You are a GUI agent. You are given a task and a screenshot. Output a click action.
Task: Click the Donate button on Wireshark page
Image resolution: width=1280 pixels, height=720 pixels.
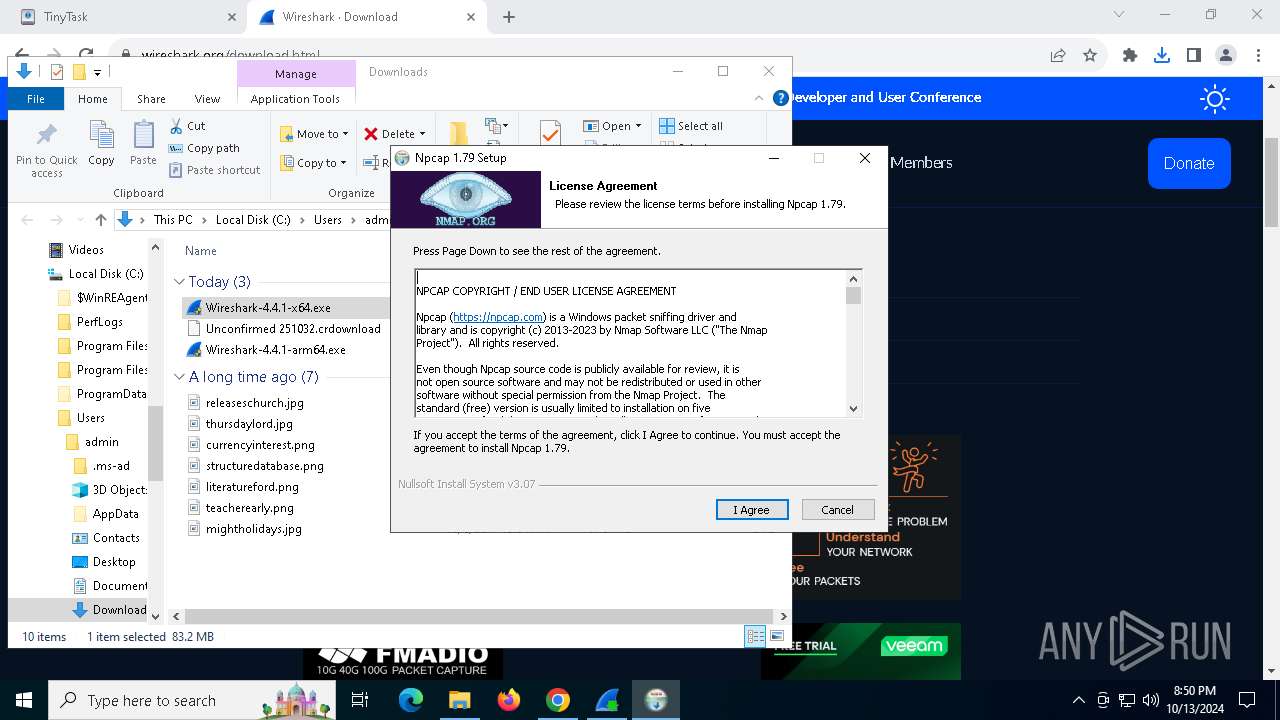[x=1189, y=163]
